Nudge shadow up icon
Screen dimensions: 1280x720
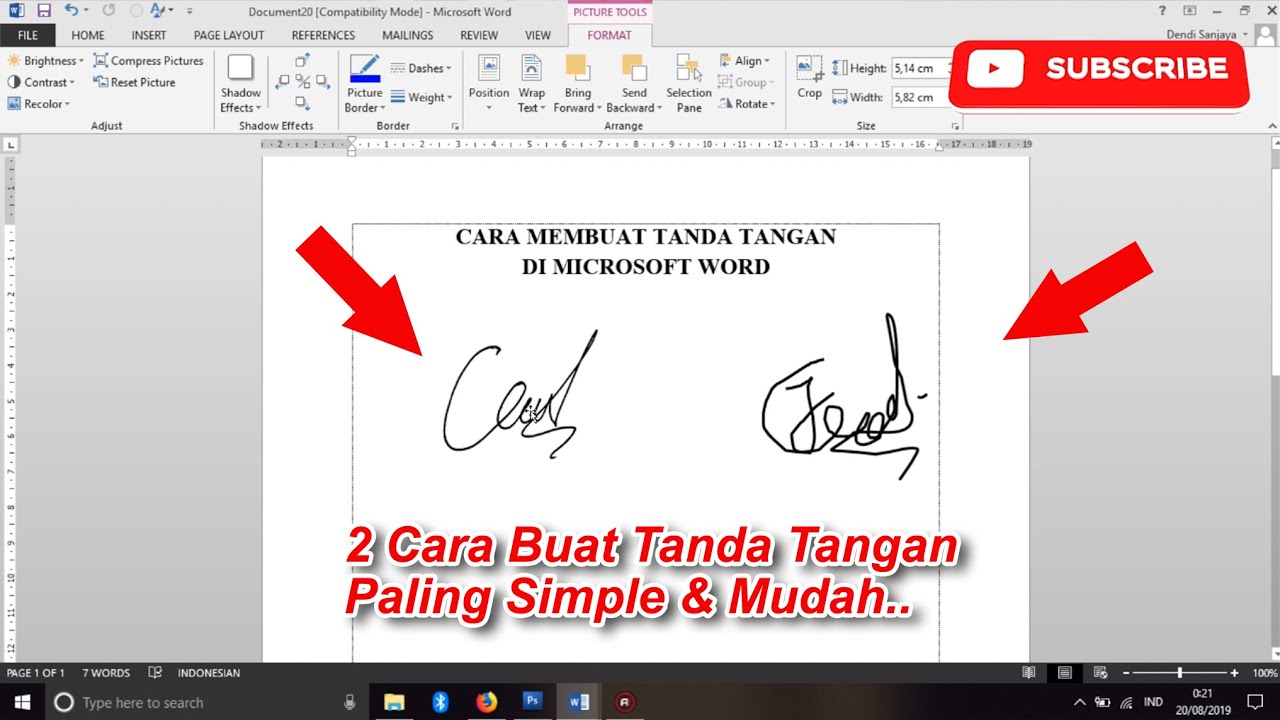tap(303, 61)
